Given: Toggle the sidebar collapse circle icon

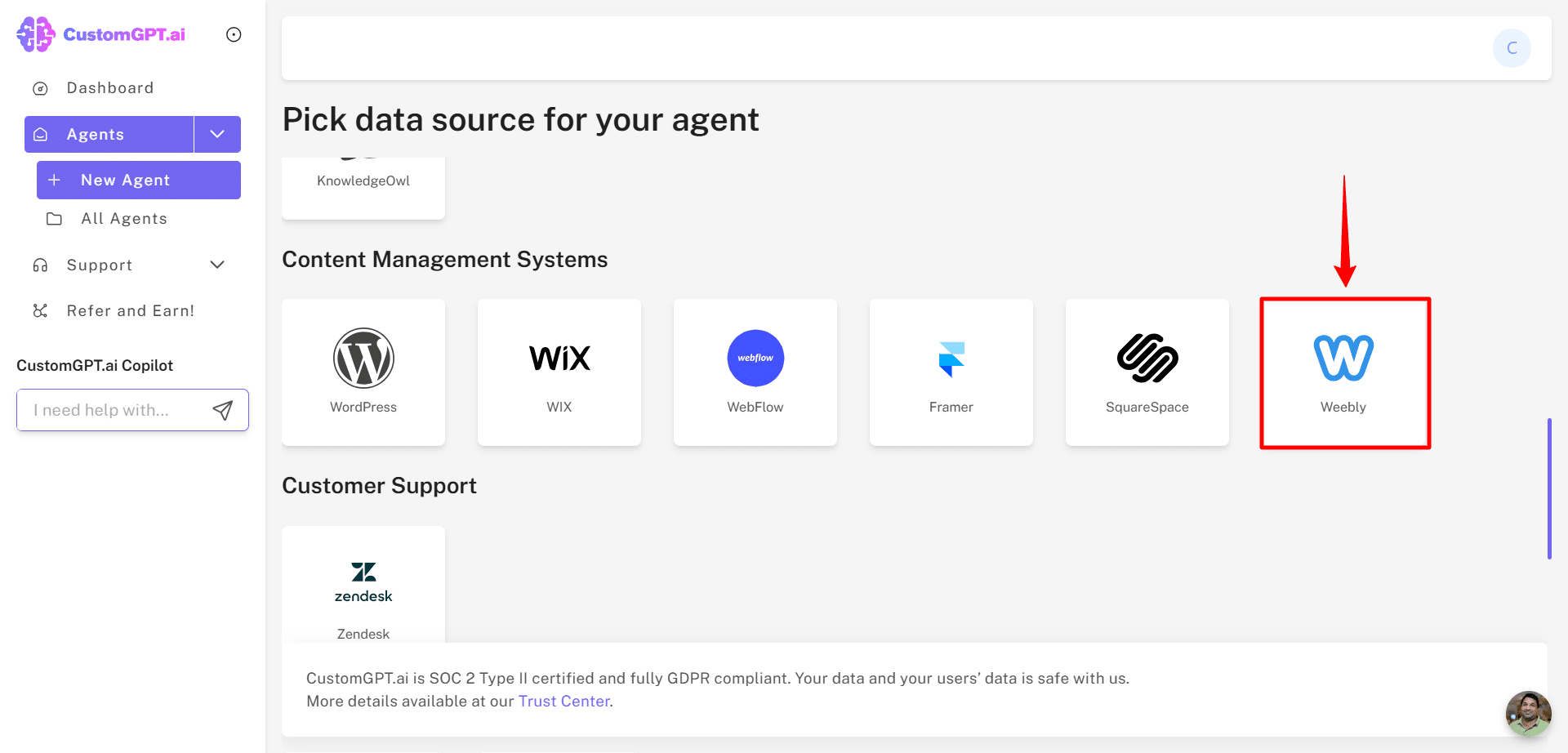Looking at the screenshot, I should click(x=234, y=34).
